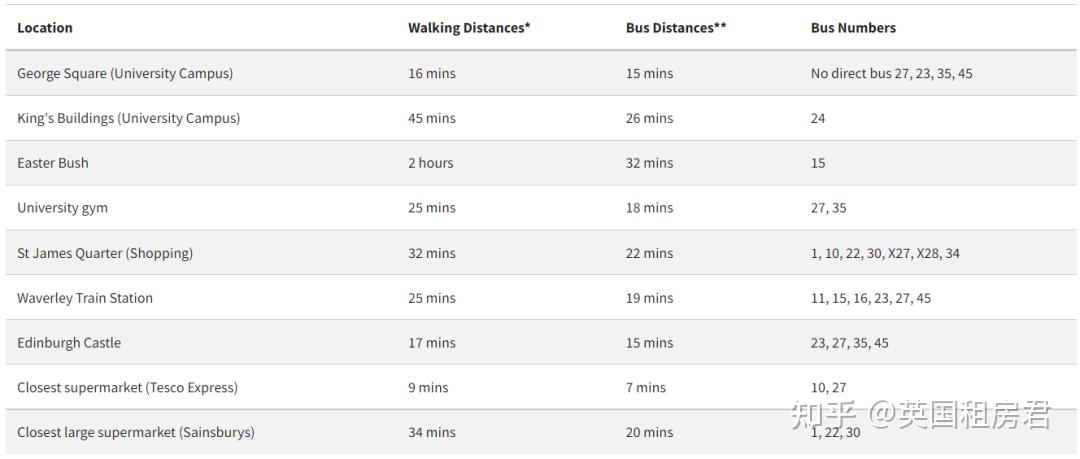Click the Walking Distances column header

(468, 28)
